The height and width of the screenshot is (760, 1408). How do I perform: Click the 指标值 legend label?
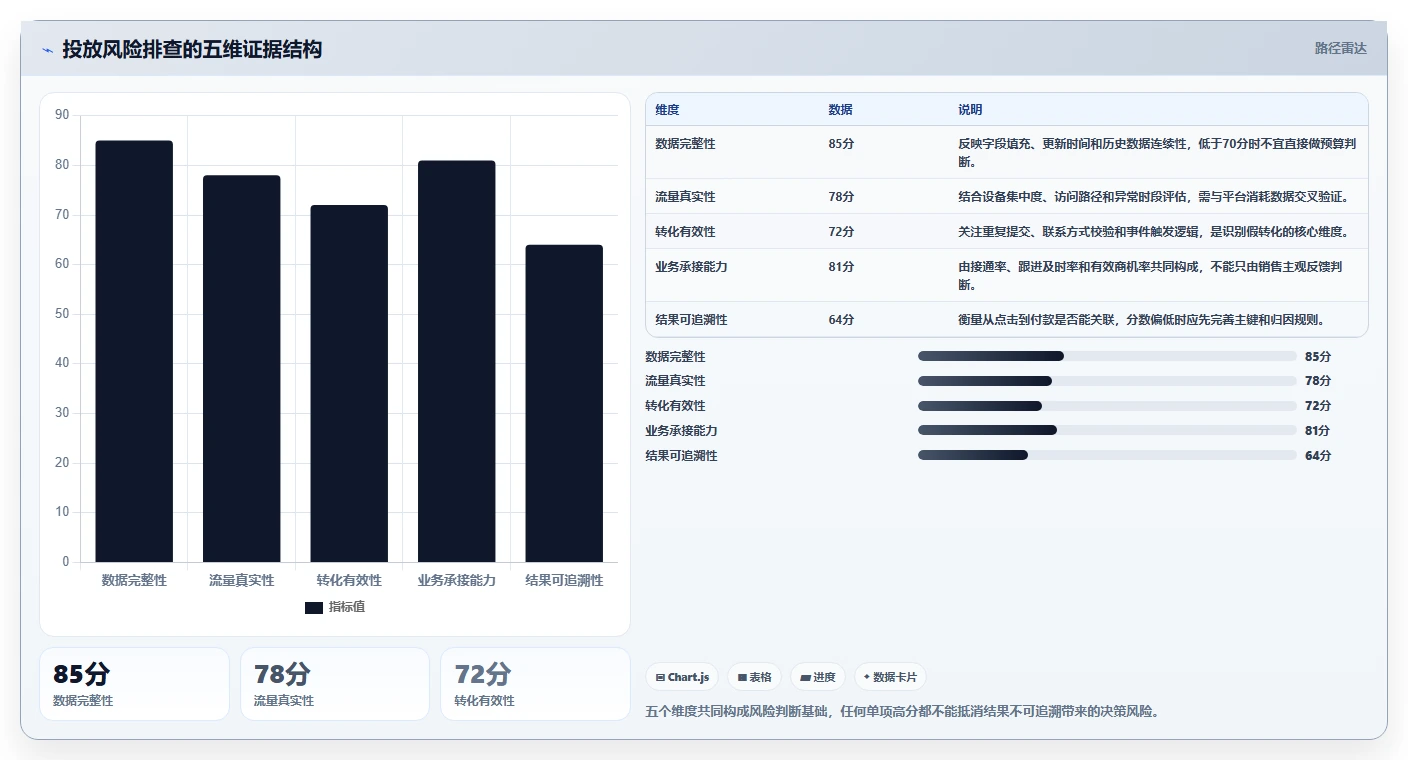point(347,607)
